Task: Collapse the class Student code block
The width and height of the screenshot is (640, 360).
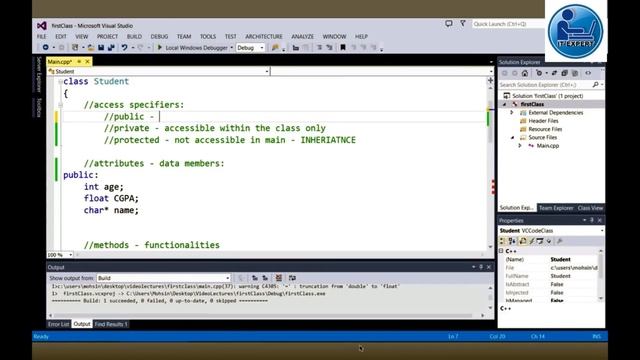Action: point(60,82)
